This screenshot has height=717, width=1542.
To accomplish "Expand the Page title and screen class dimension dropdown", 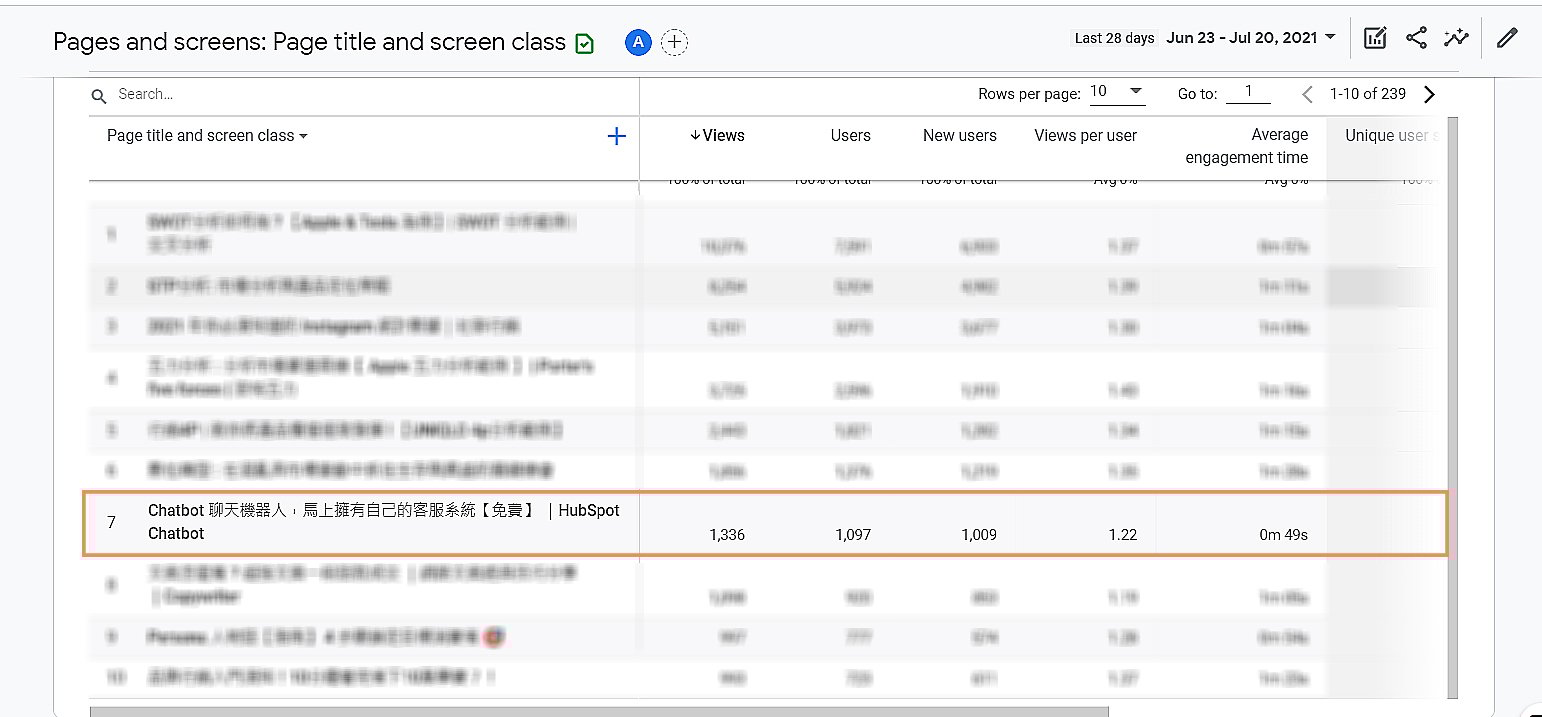I will (207, 136).
